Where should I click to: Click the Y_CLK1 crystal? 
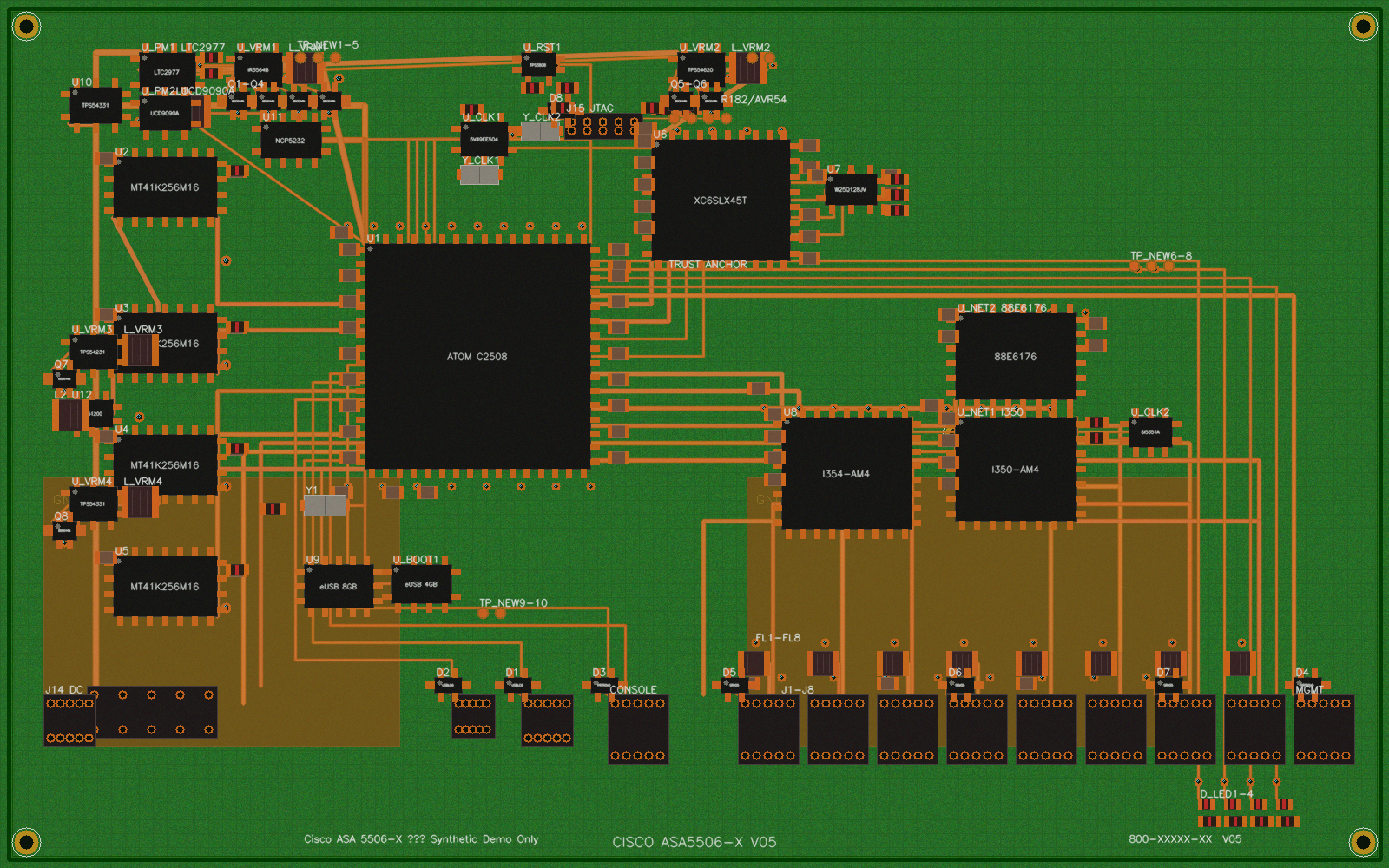(480, 174)
